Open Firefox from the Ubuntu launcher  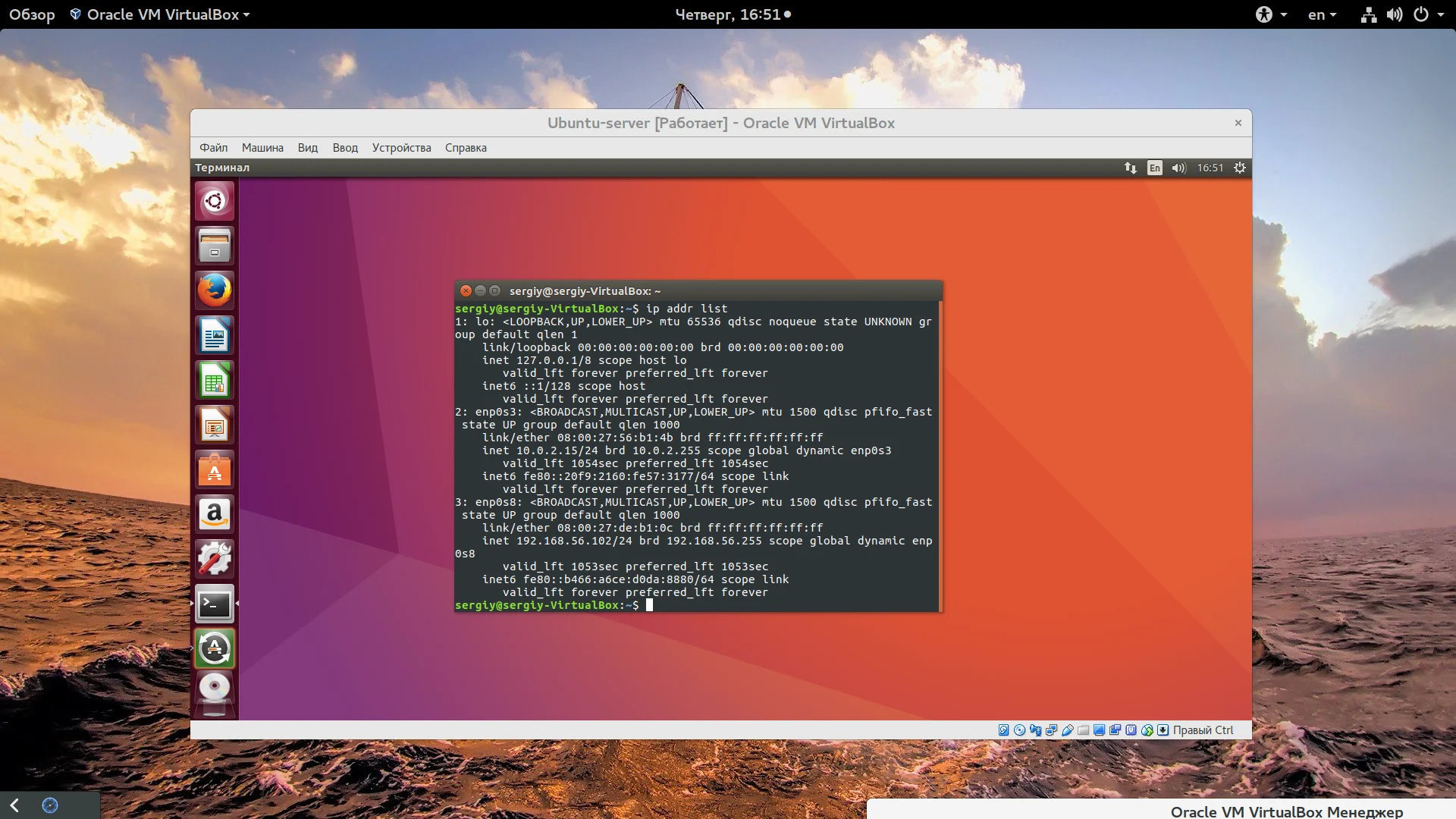pos(215,290)
